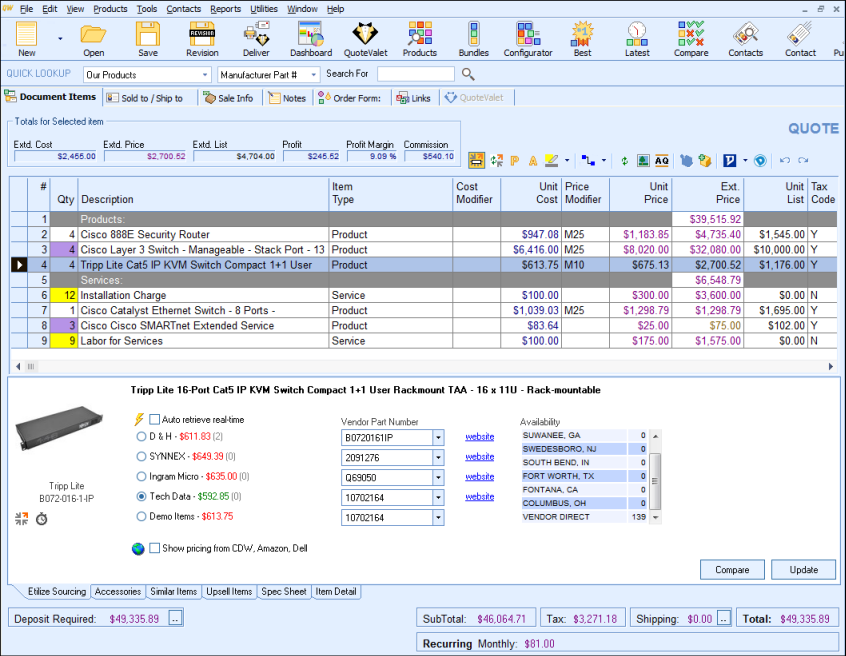The image size is (846, 656).
Task: Open the Our Products dropdown
Action: click(x=205, y=74)
